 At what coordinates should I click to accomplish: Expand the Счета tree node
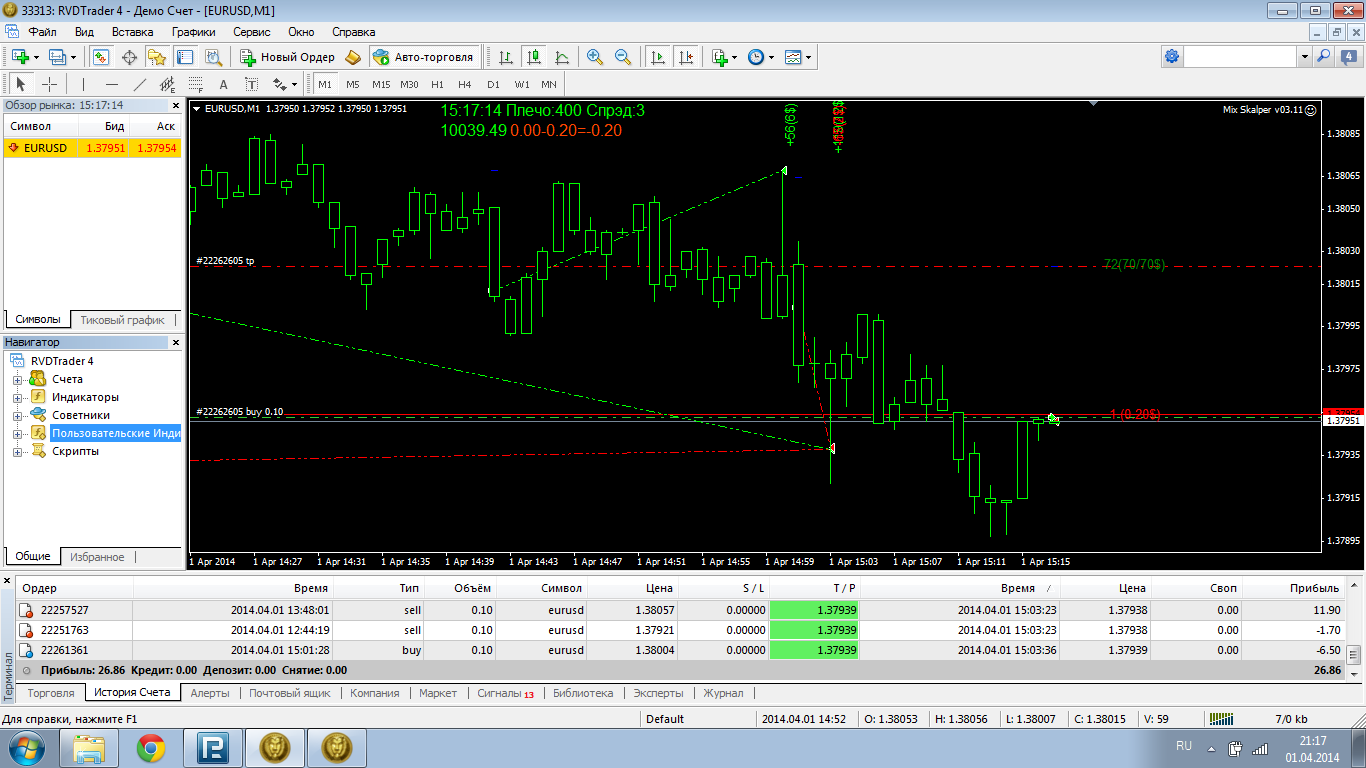17,380
